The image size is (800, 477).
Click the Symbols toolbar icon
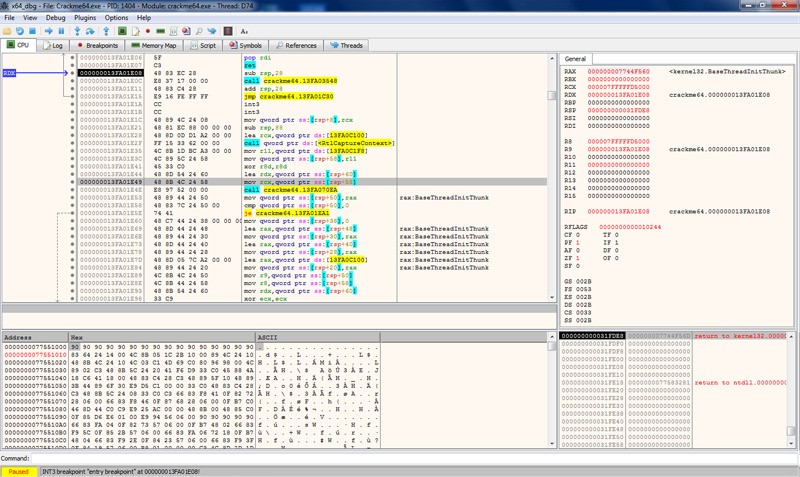(x=186, y=31)
